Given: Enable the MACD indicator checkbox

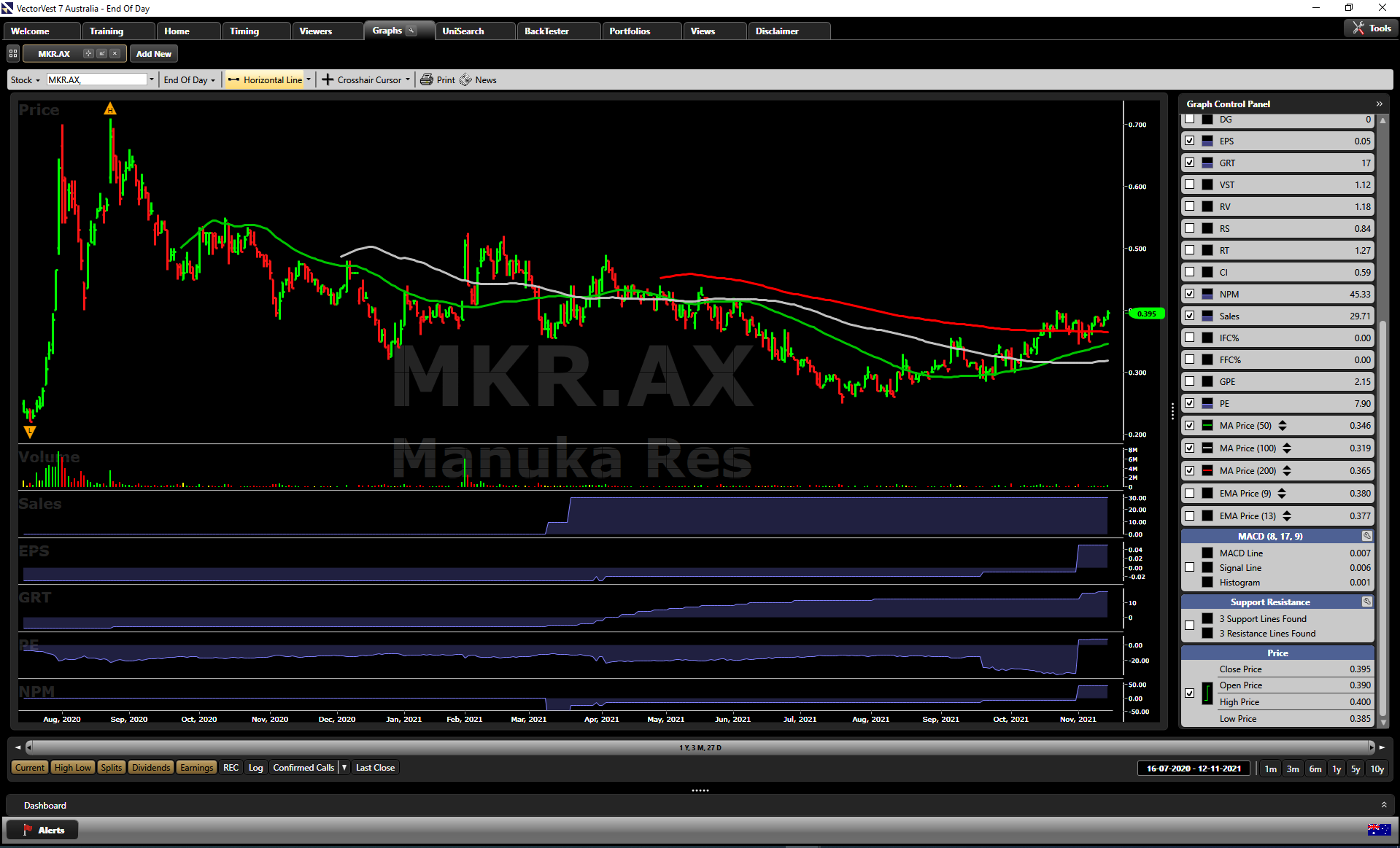Looking at the screenshot, I should tap(1190, 567).
